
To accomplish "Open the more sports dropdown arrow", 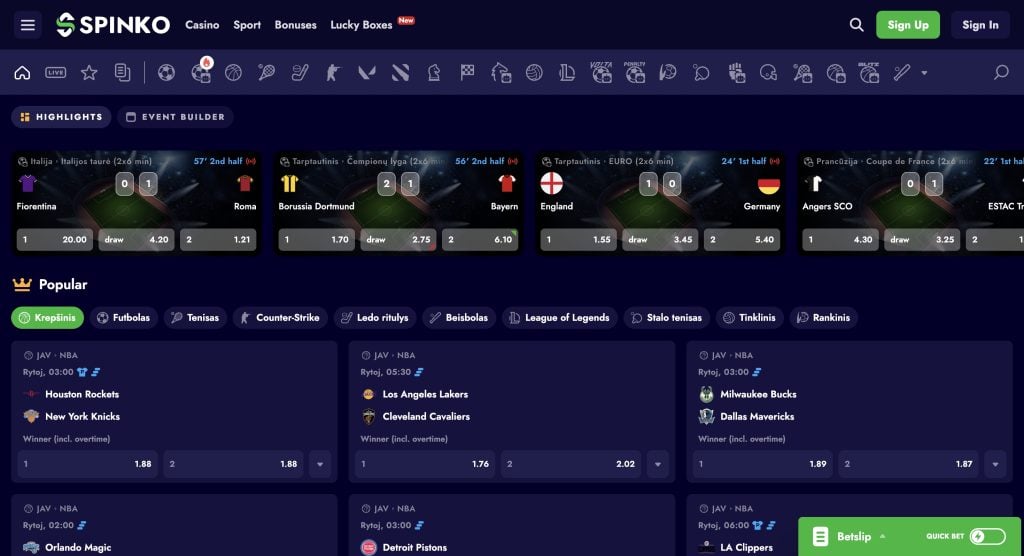I will click(924, 73).
